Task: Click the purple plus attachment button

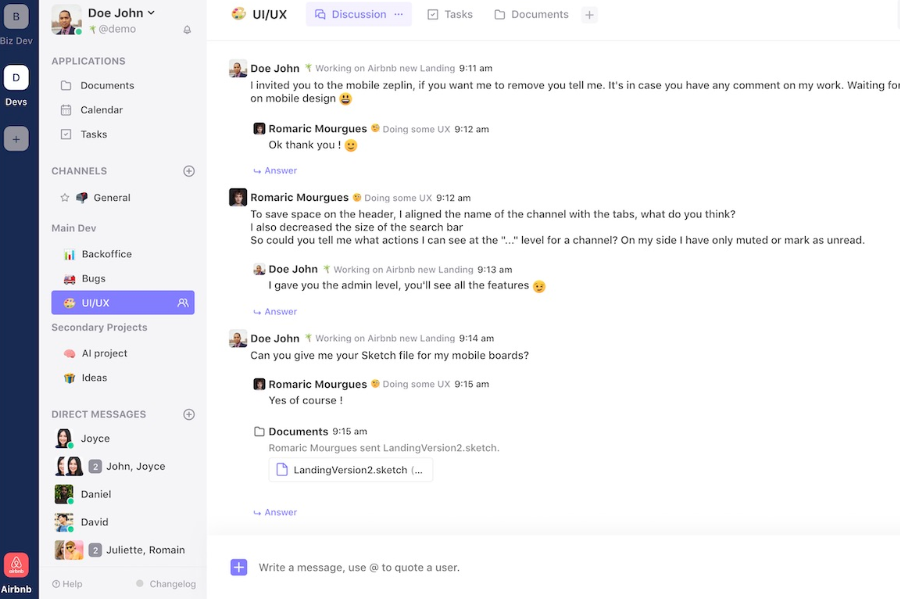Action: [x=239, y=567]
